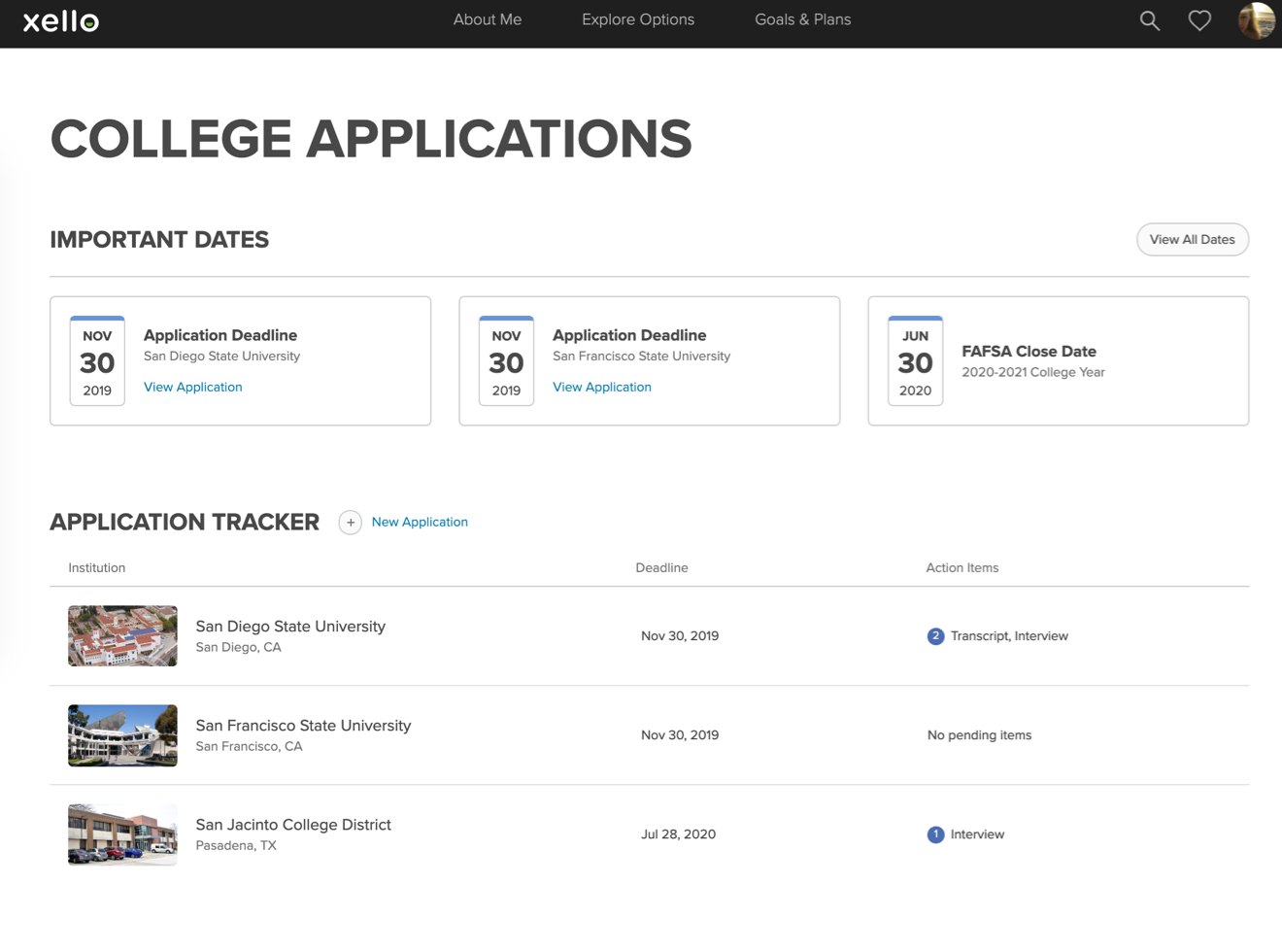This screenshot has height=952, width=1282.
Task: Open the search icon in the navigation bar
Action: pos(1149,19)
